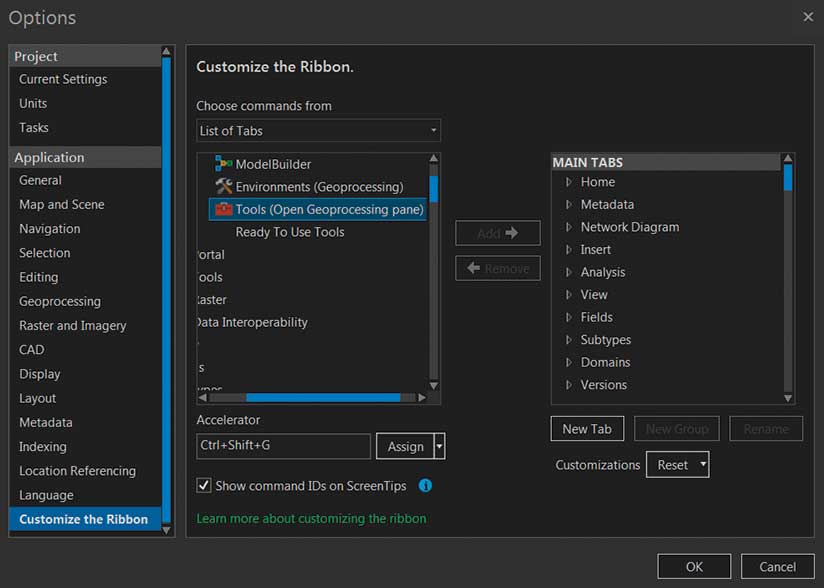Screen dimensions: 824x588
Task: Click the Accelerator shortcut input field
Action: pyautogui.click(x=283, y=447)
